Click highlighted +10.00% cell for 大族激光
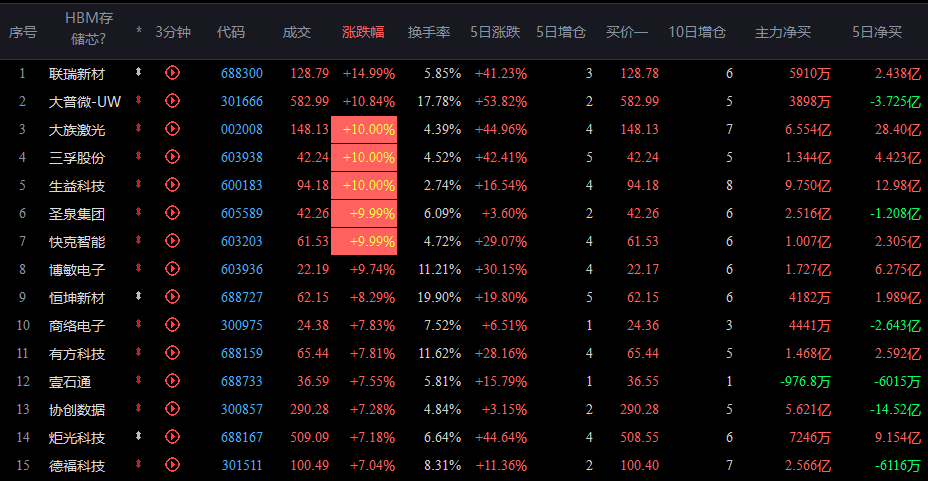The height and width of the screenshot is (481, 928). coord(364,130)
